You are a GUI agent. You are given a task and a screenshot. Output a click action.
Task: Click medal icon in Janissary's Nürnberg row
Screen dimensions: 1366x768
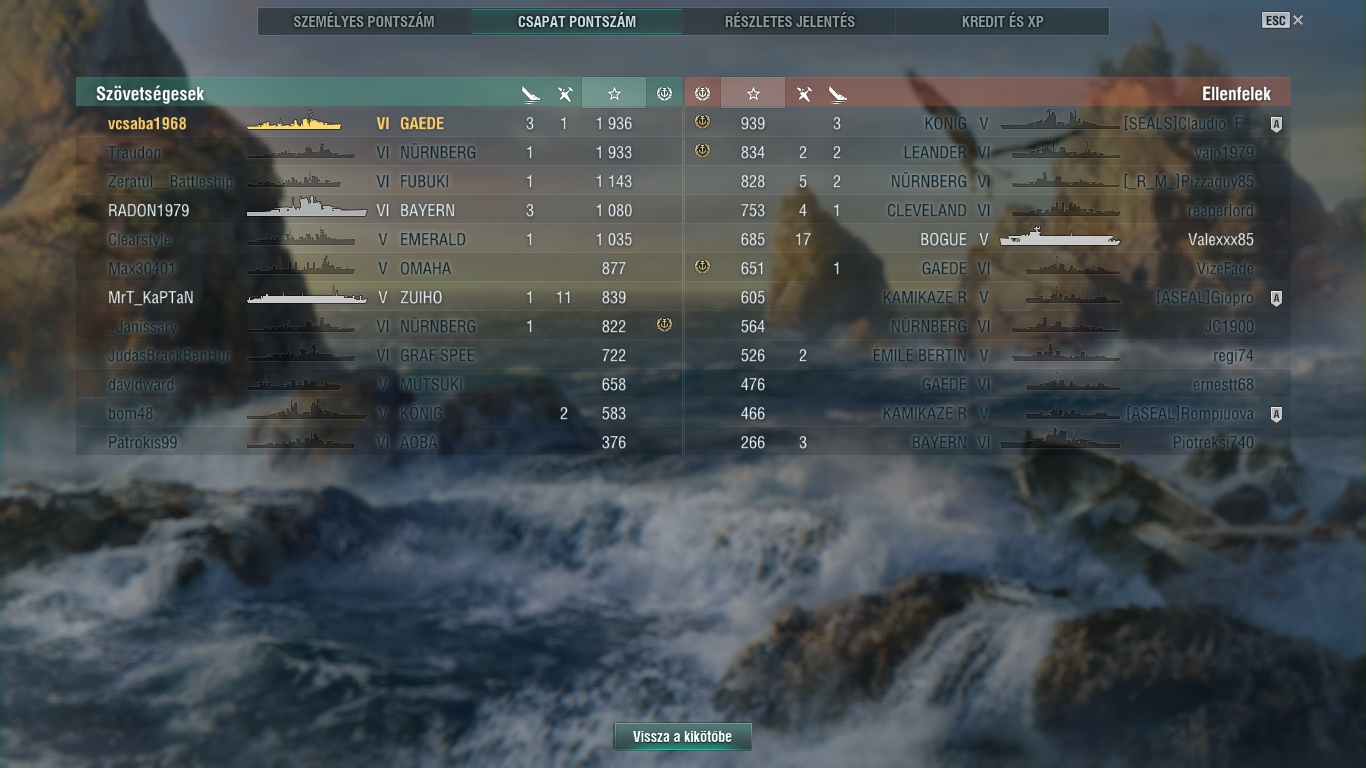pyautogui.click(x=664, y=325)
